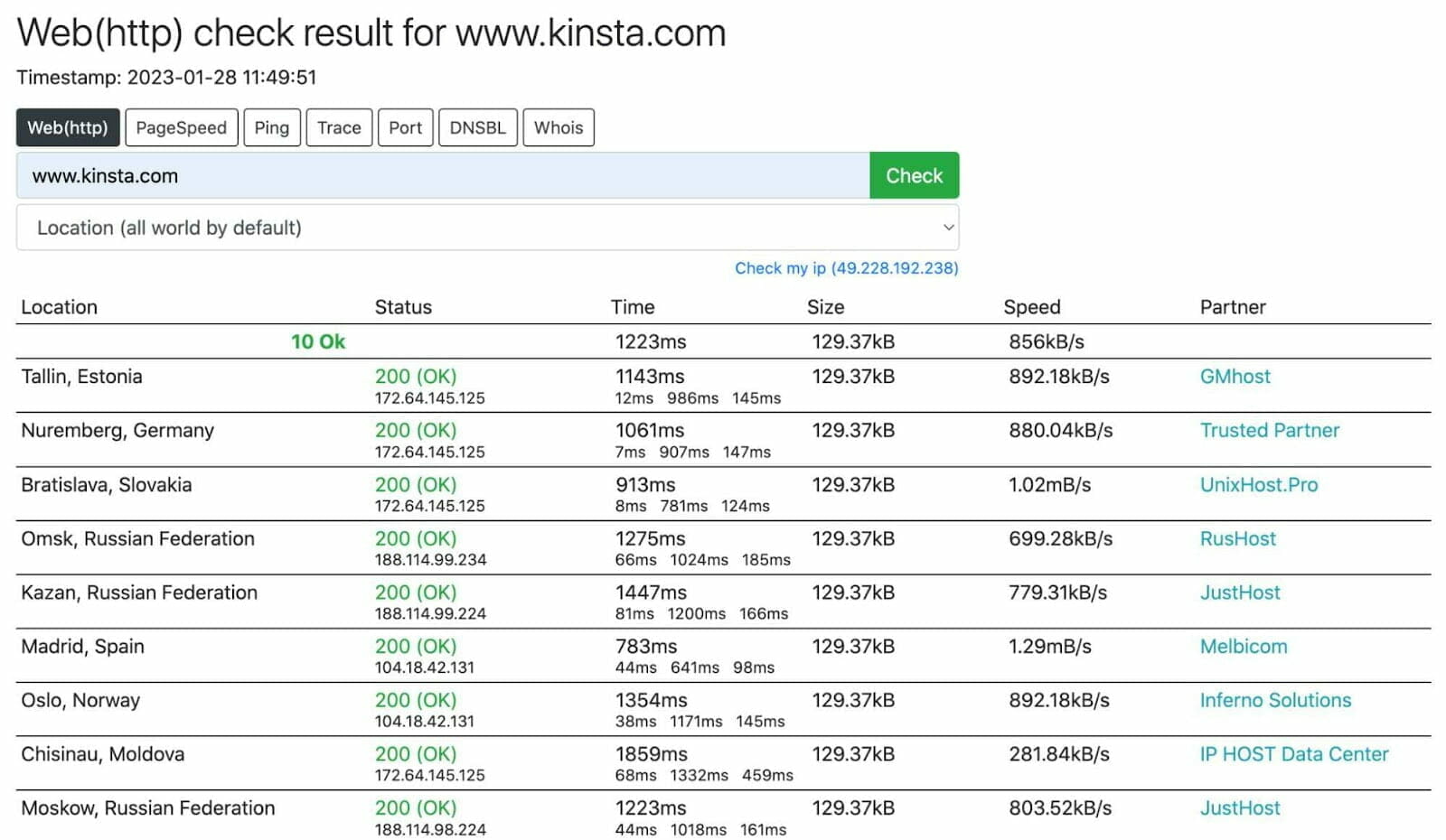Click the Web(http) check result heading
Viewport: 1446px width, 840px height.
click(x=371, y=33)
